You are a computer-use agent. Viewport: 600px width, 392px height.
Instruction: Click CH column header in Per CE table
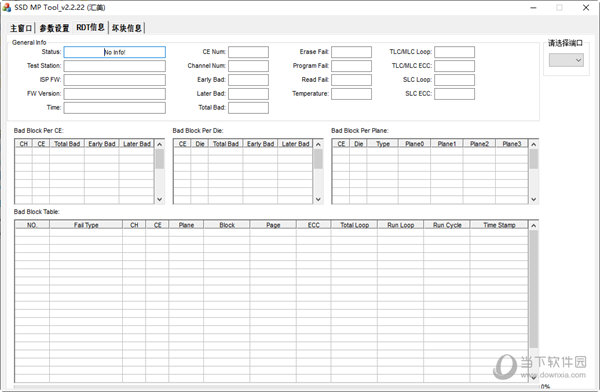point(24,144)
